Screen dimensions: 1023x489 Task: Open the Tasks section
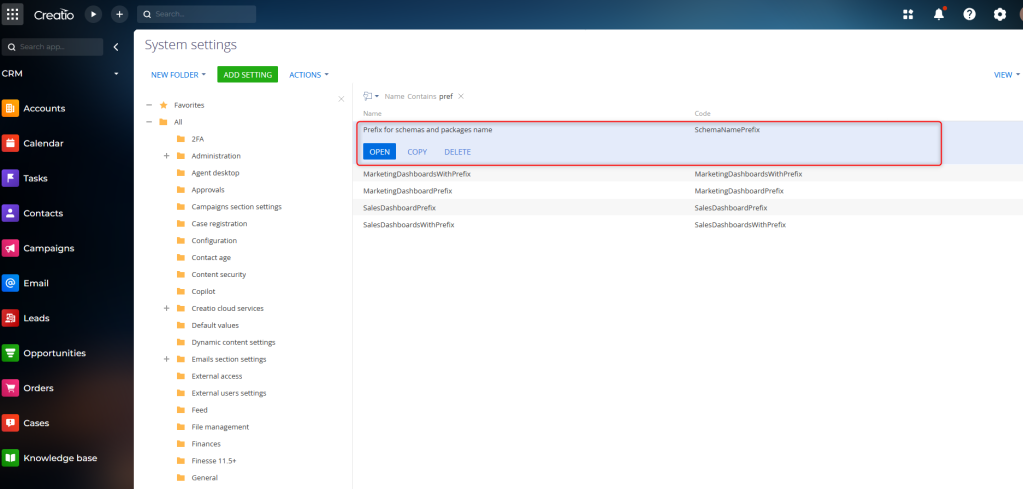coord(35,178)
